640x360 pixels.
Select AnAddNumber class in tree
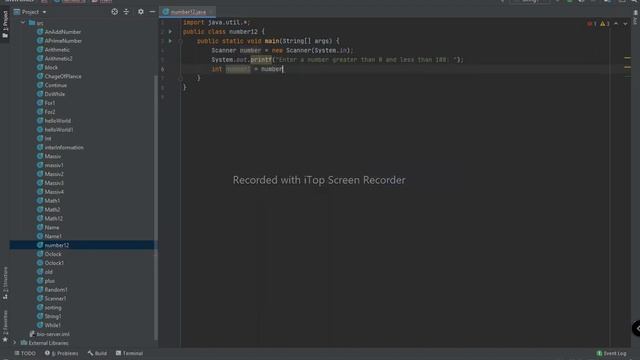(59, 32)
